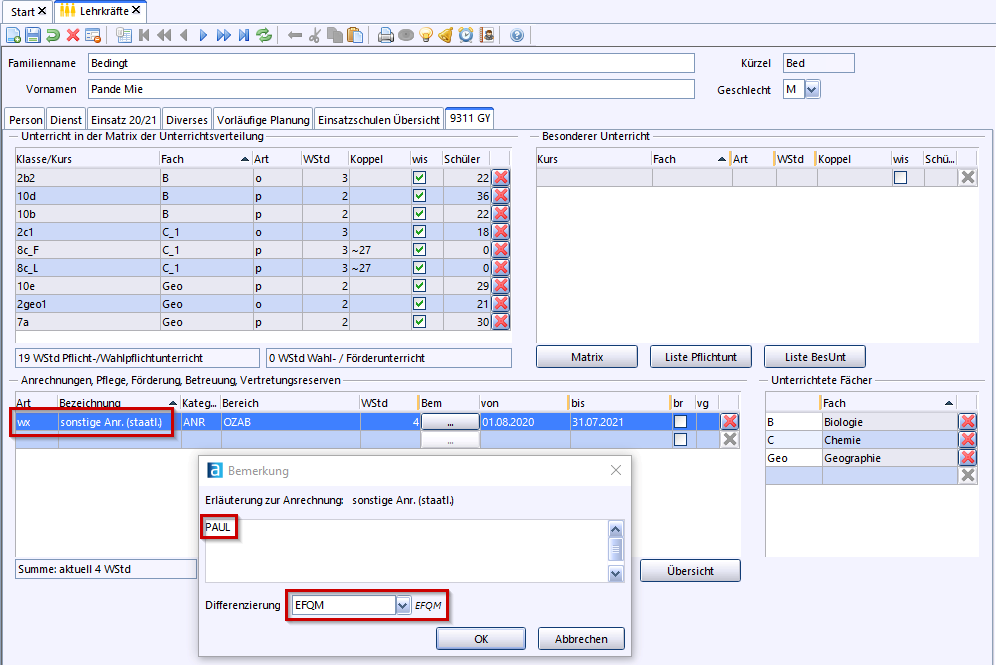Switch to the Dienst tab
This screenshot has height=665, width=996.
pyautogui.click(x=66, y=119)
